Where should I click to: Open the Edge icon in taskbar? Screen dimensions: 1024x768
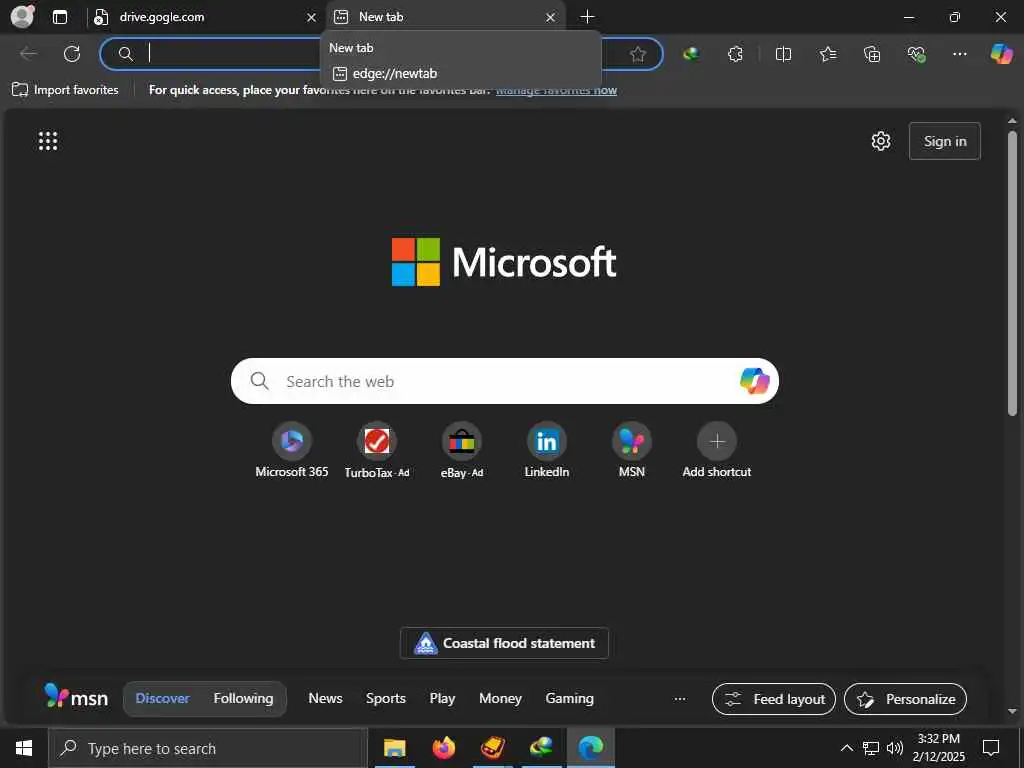click(x=590, y=748)
